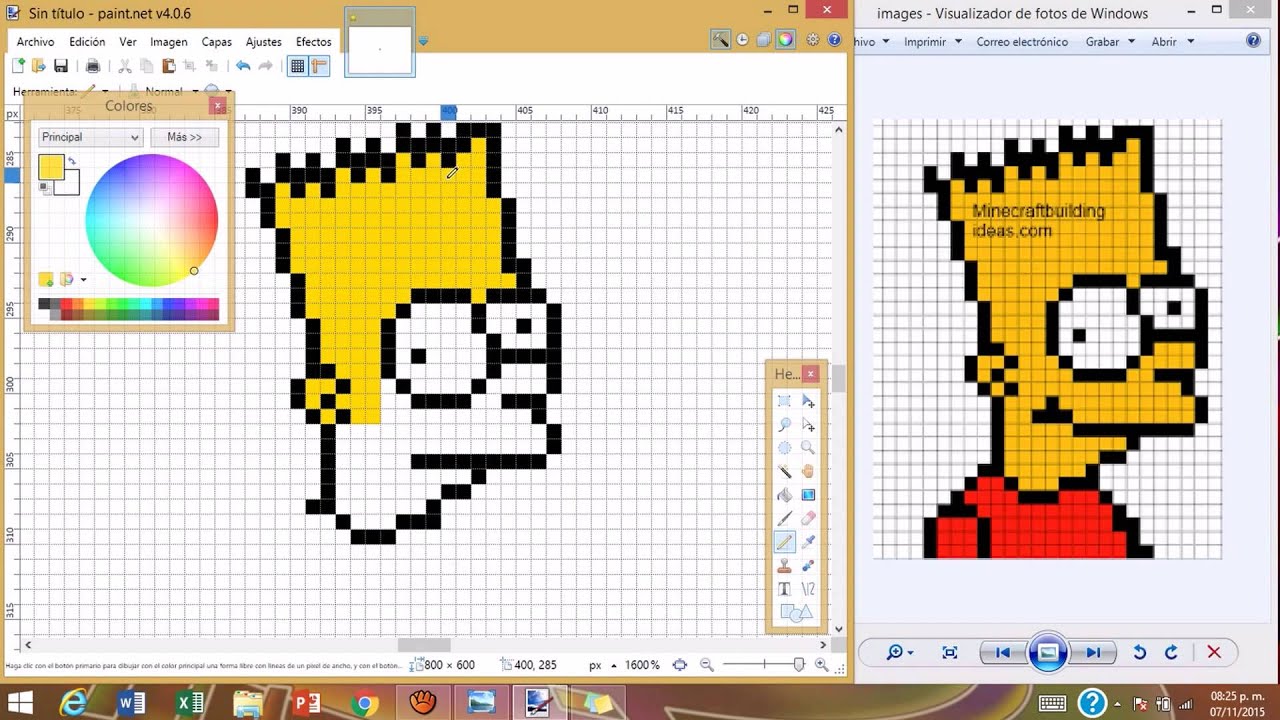Open the Archivo menu

(35, 42)
